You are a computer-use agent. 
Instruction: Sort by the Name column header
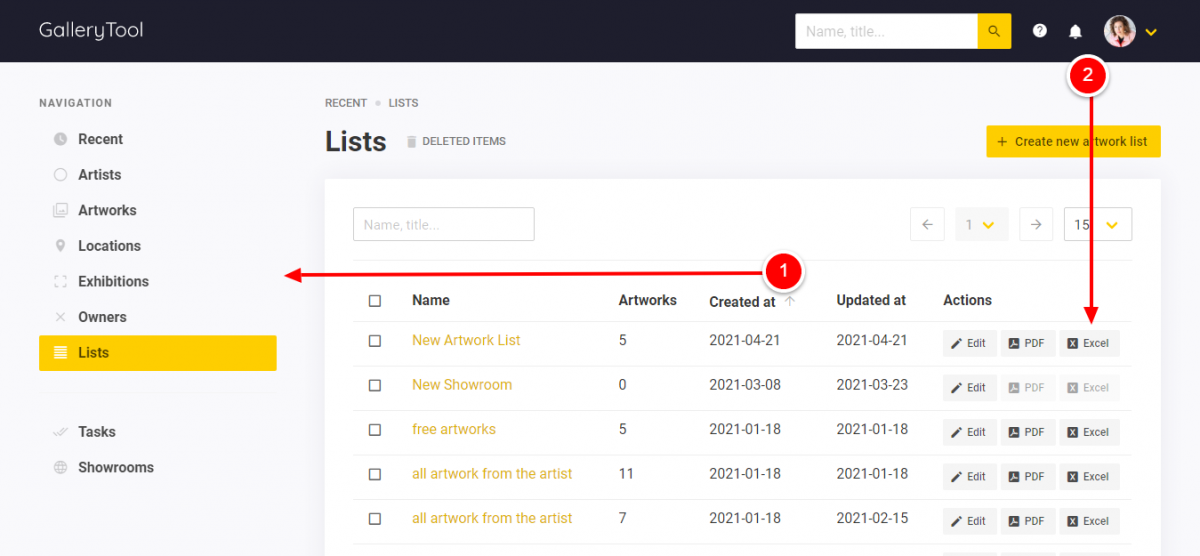(431, 300)
